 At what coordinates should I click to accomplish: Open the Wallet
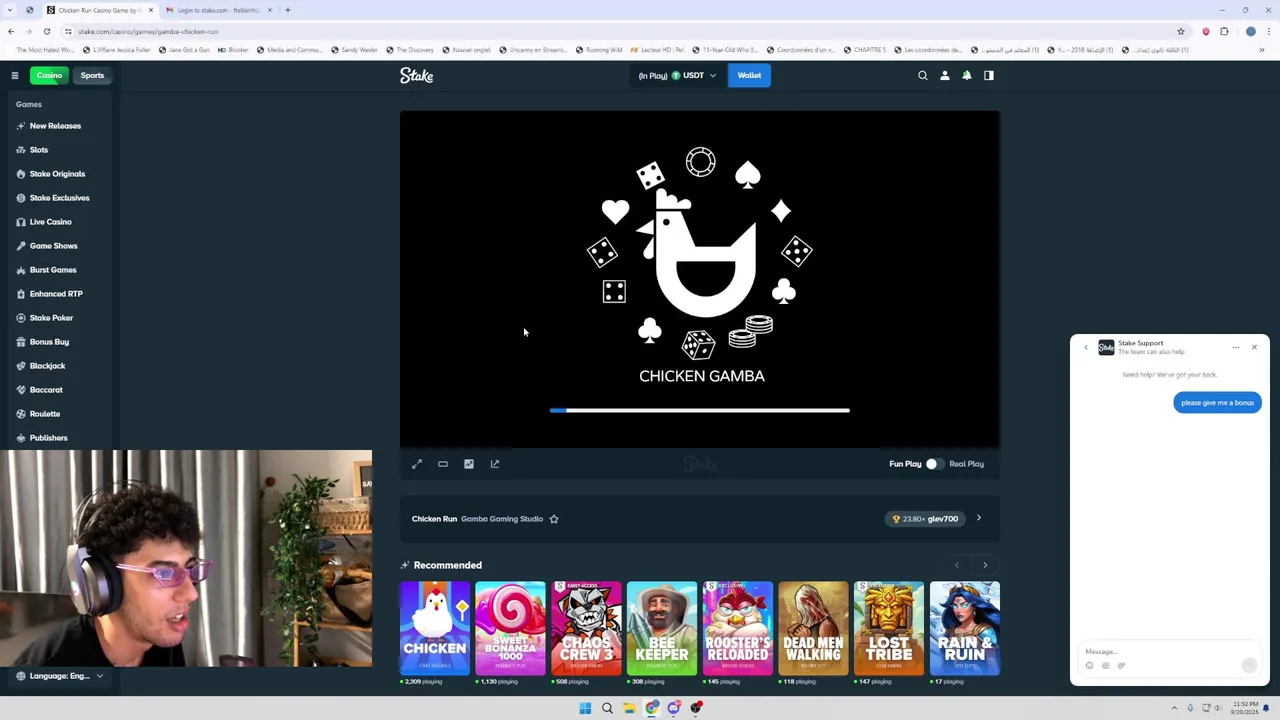[x=749, y=75]
